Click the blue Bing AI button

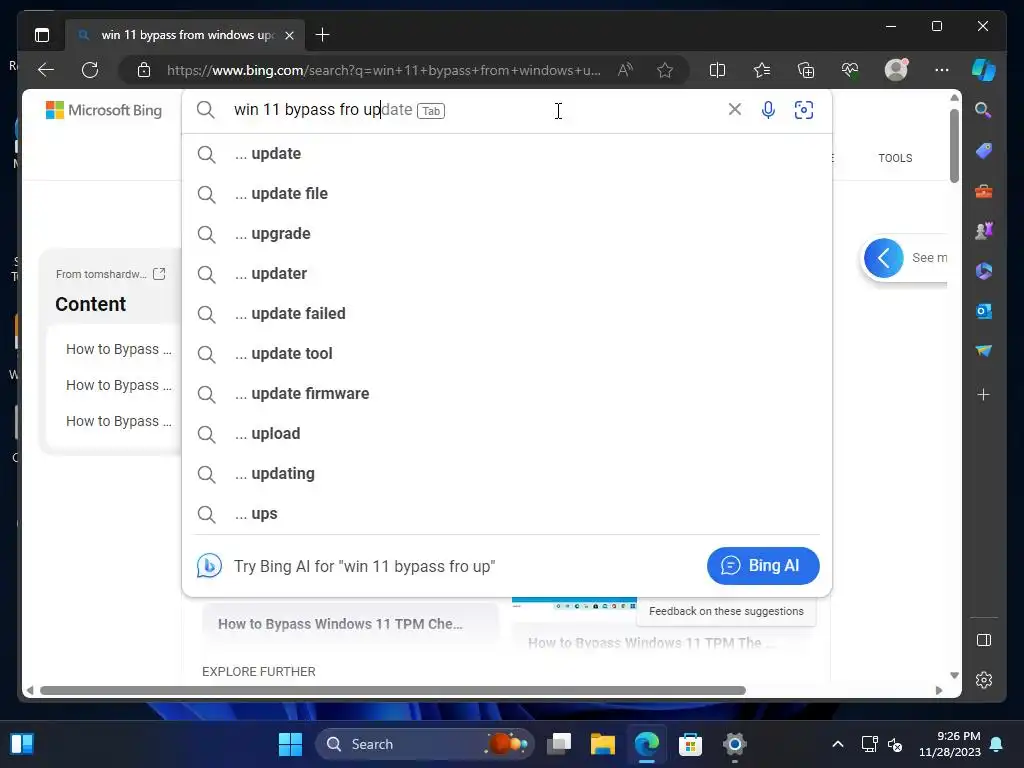tap(763, 566)
